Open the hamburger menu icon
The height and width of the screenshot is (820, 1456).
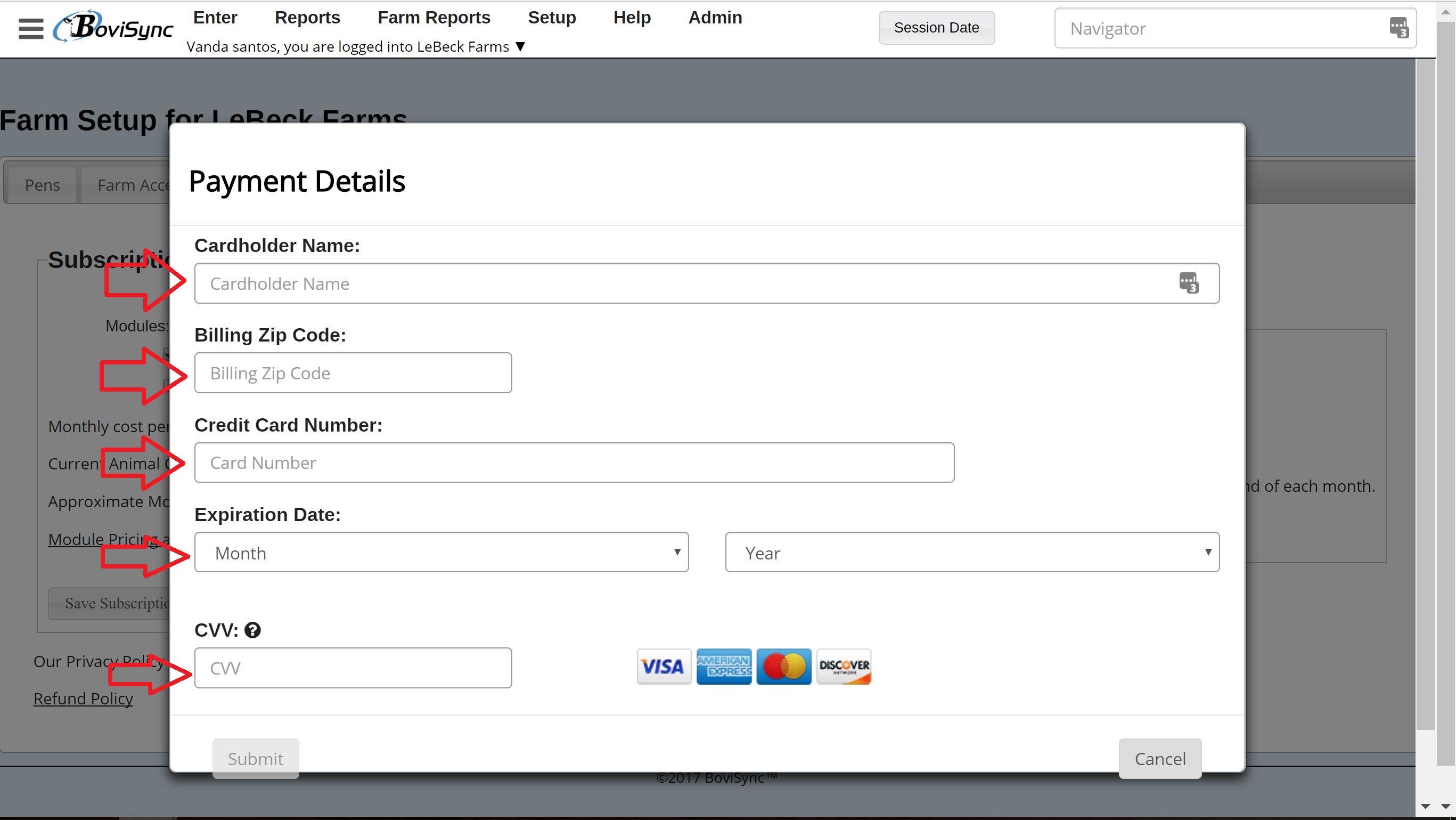point(30,28)
